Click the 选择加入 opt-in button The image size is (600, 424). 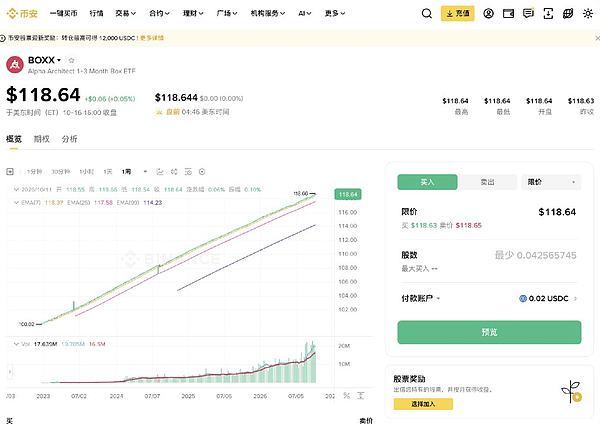click(x=423, y=404)
